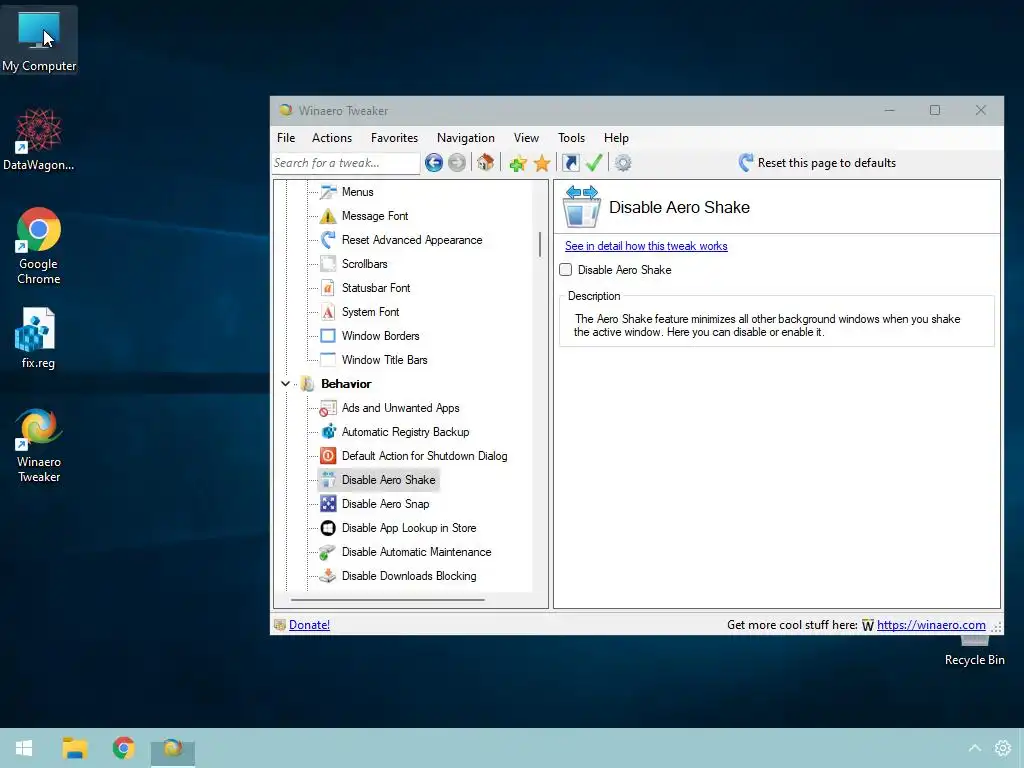Click the Window Borders icon
Viewport: 1024px width, 768px height.
pos(328,336)
